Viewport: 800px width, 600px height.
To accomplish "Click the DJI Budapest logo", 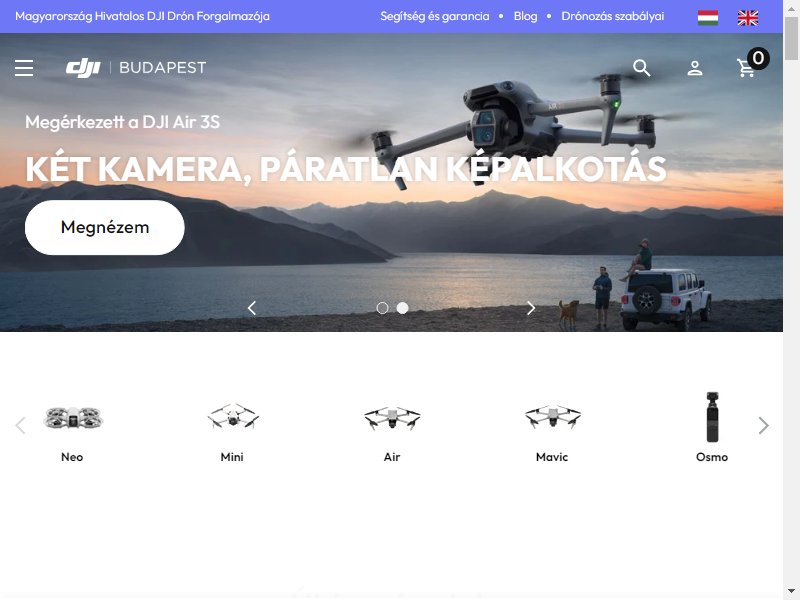I will tap(136, 68).
